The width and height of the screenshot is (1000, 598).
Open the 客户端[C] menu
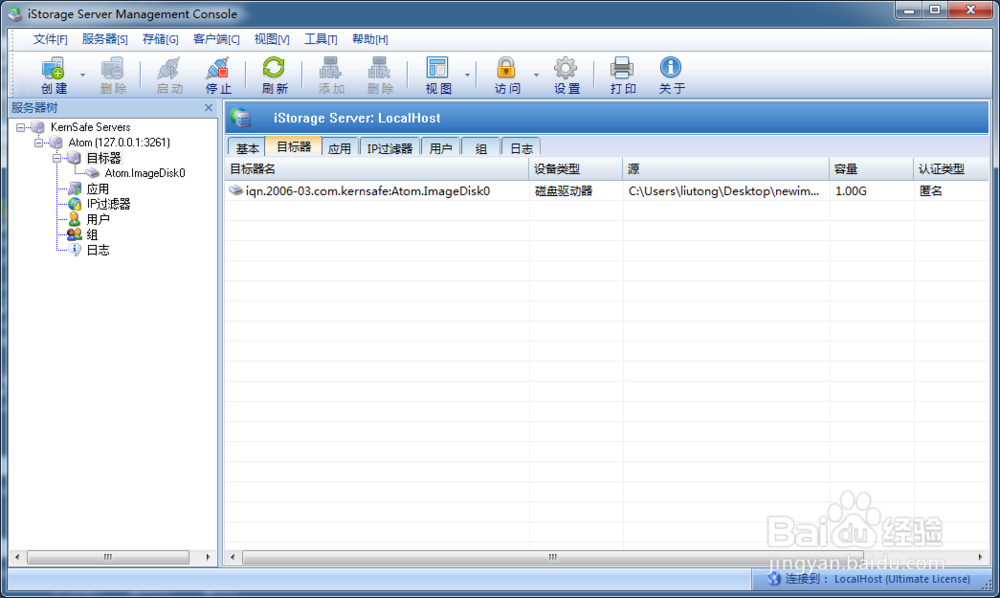coord(216,40)
